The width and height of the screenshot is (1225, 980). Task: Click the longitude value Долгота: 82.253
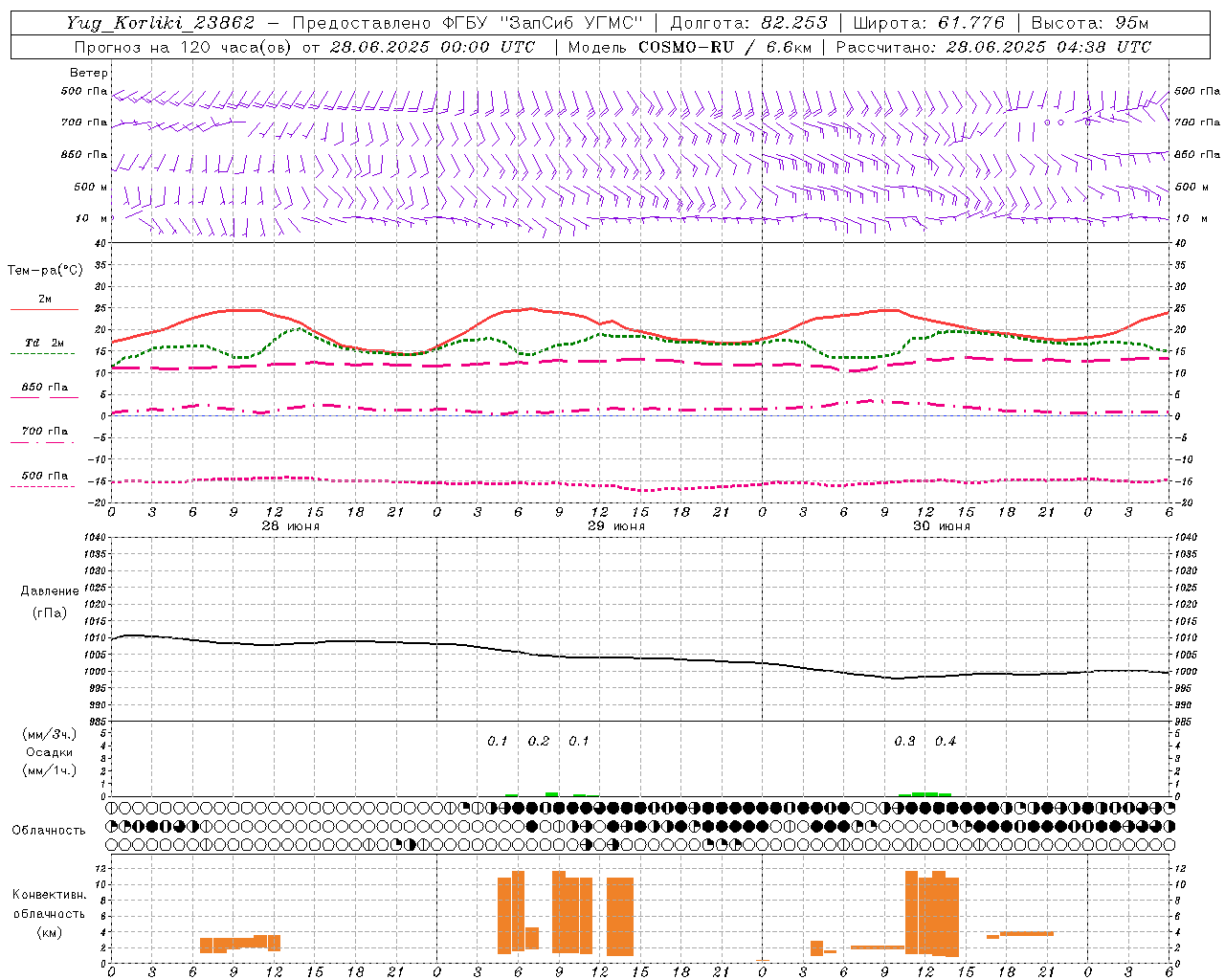[749, 23]
